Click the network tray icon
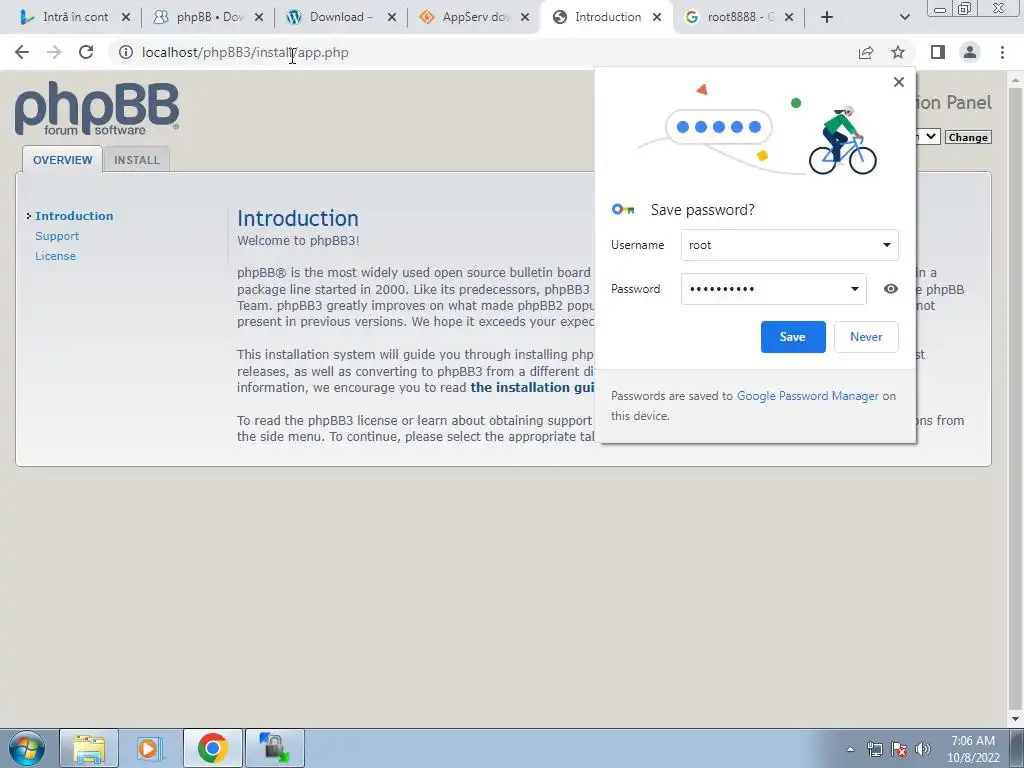Viewport: 1024px width, 768px height. 874,749
